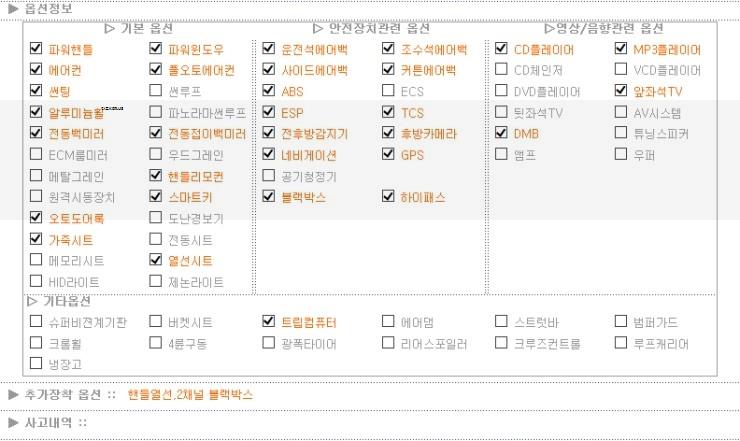Enable the ECS checkbox
This screenshot has width=740, height=441.
388,91
